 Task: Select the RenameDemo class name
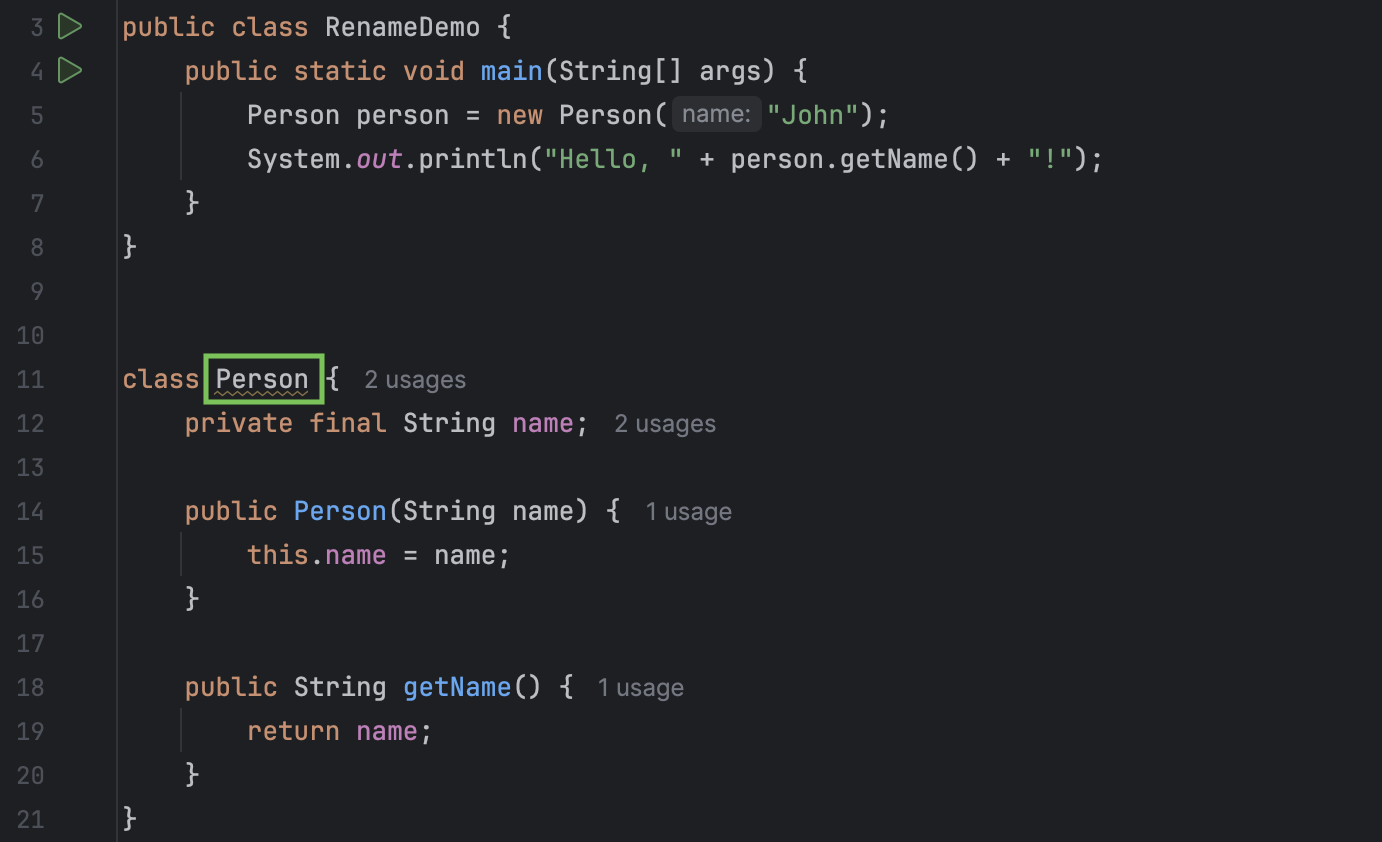tap(402, 26)
